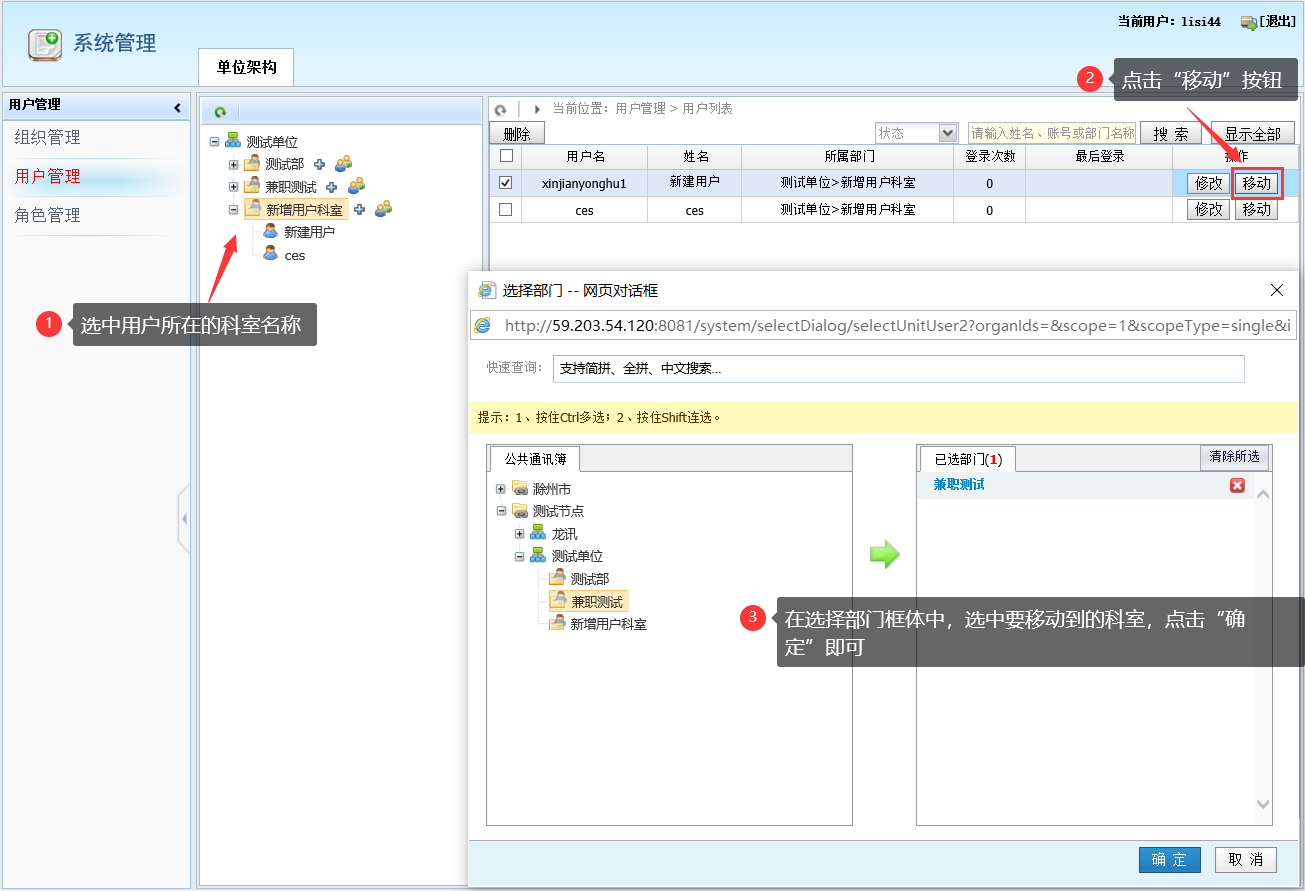This screenshot has width=1305, height=891.
Task: Click the user-group icon next to 兼职测试
Action: 356,186
